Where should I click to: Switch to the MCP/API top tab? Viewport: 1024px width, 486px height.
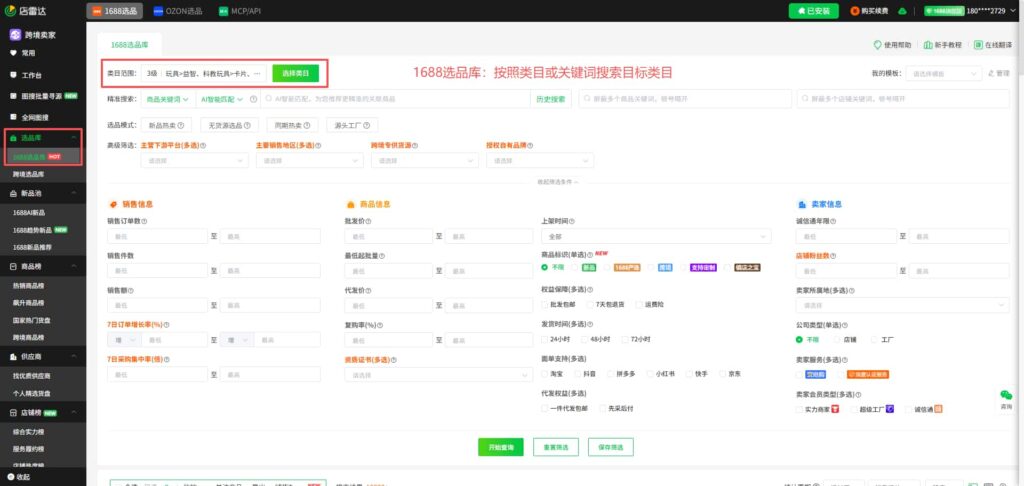pyautogui.click(x=240, y=11)
